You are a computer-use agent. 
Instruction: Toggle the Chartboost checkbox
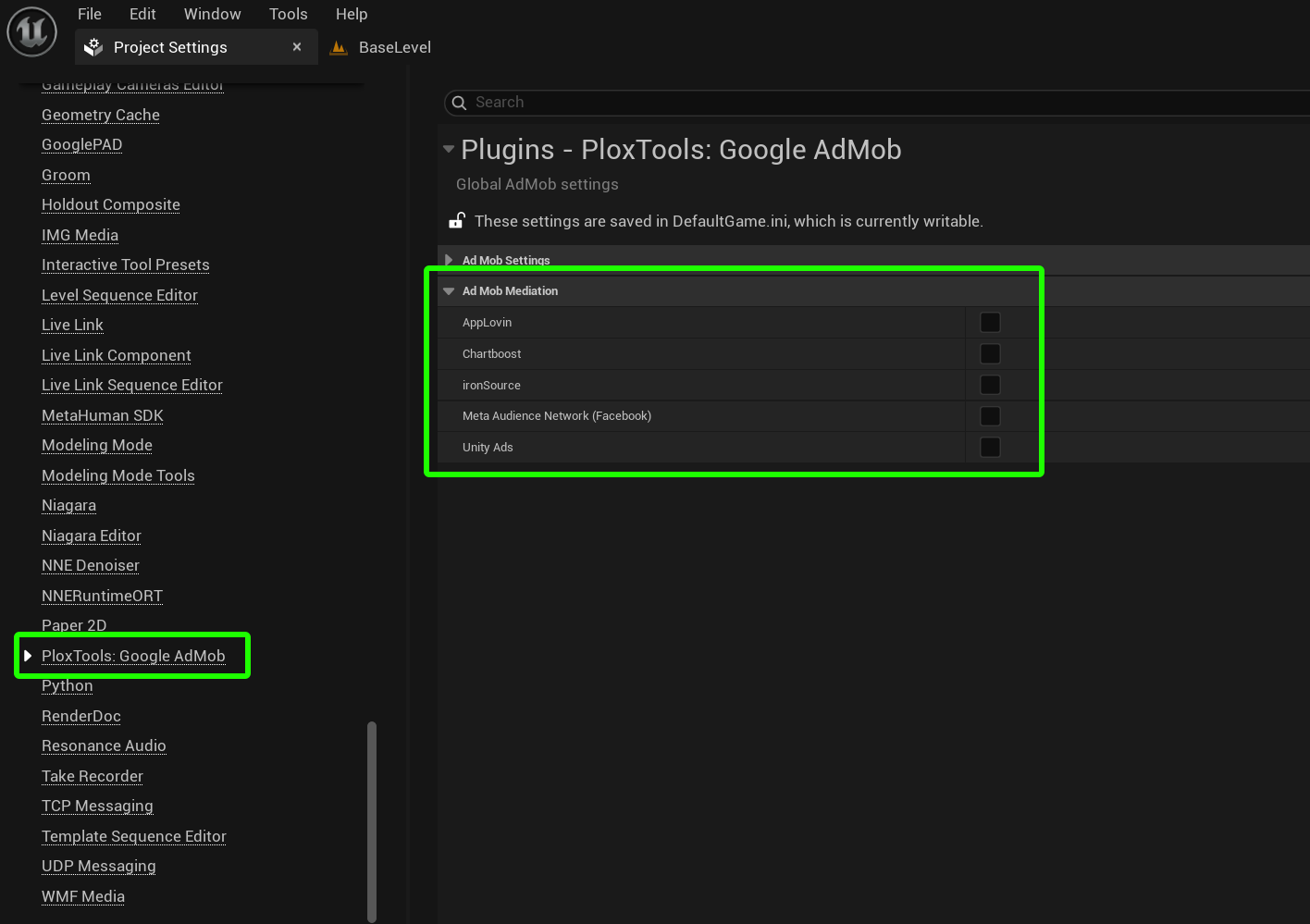click(990, 354)
